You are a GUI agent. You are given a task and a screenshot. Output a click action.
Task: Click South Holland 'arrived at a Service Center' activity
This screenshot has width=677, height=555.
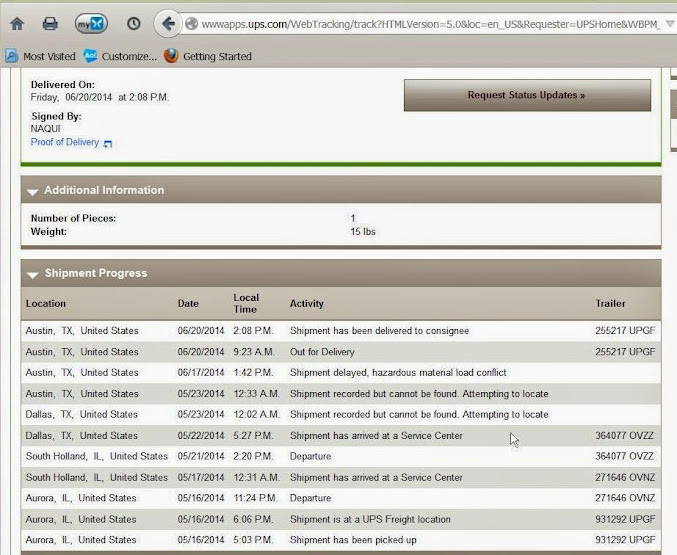(x=376, y=478)
